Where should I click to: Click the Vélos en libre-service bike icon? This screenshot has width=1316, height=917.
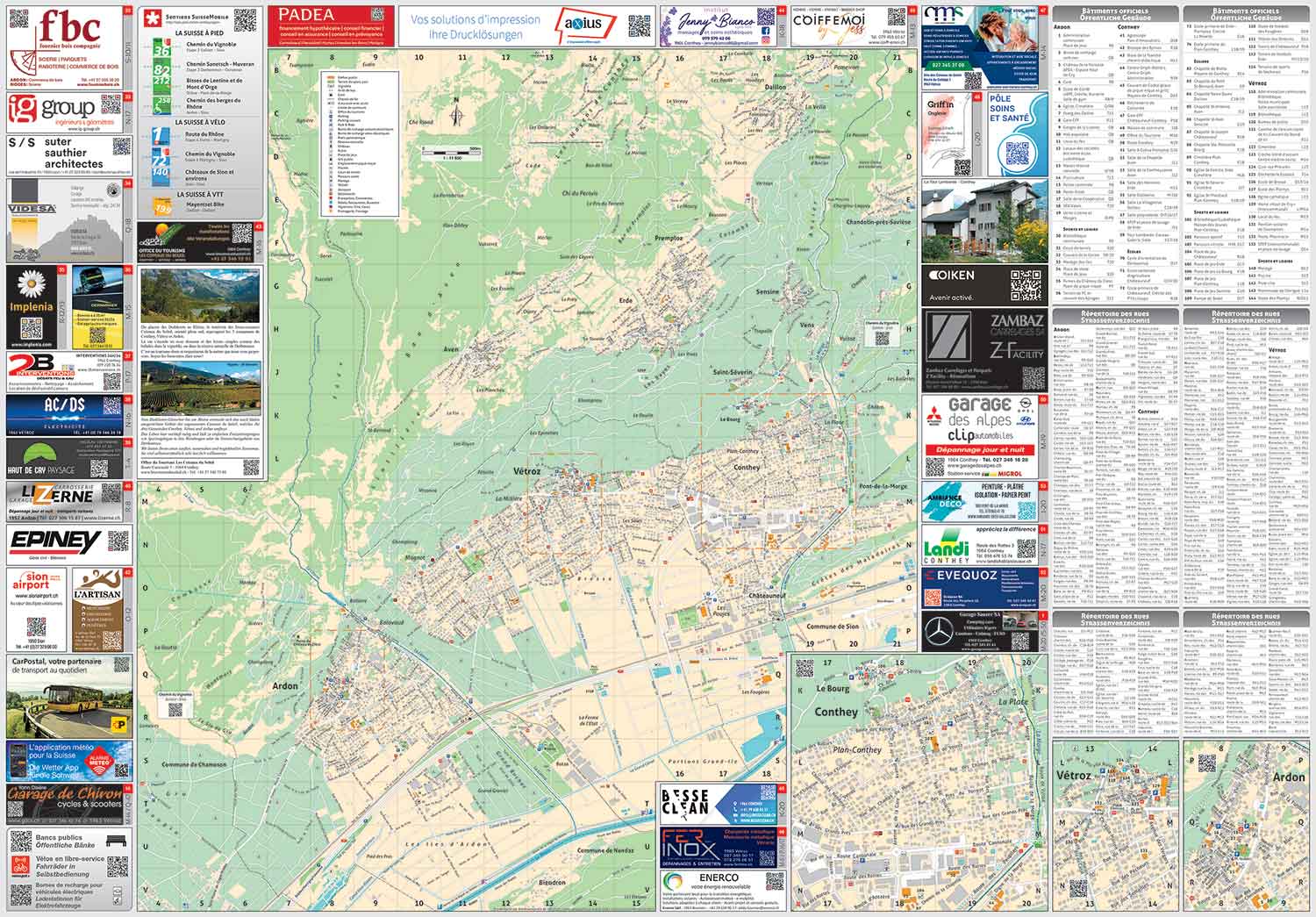pos(21,864)
